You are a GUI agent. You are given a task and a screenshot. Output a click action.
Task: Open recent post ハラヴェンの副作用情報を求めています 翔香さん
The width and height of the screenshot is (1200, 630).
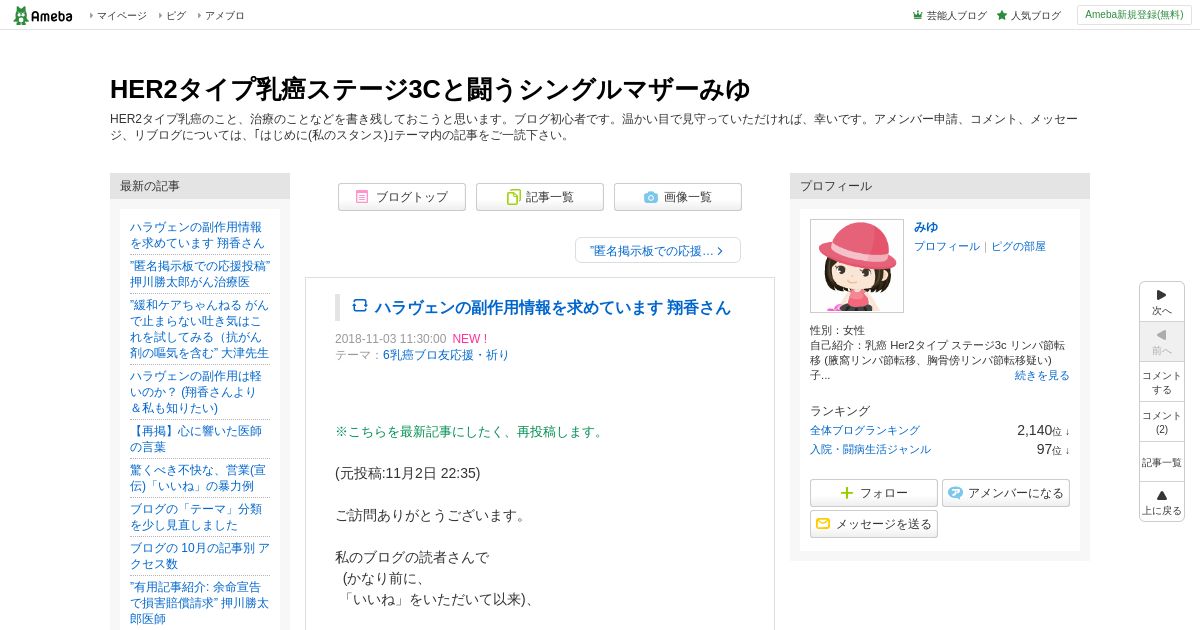(197, 235)
